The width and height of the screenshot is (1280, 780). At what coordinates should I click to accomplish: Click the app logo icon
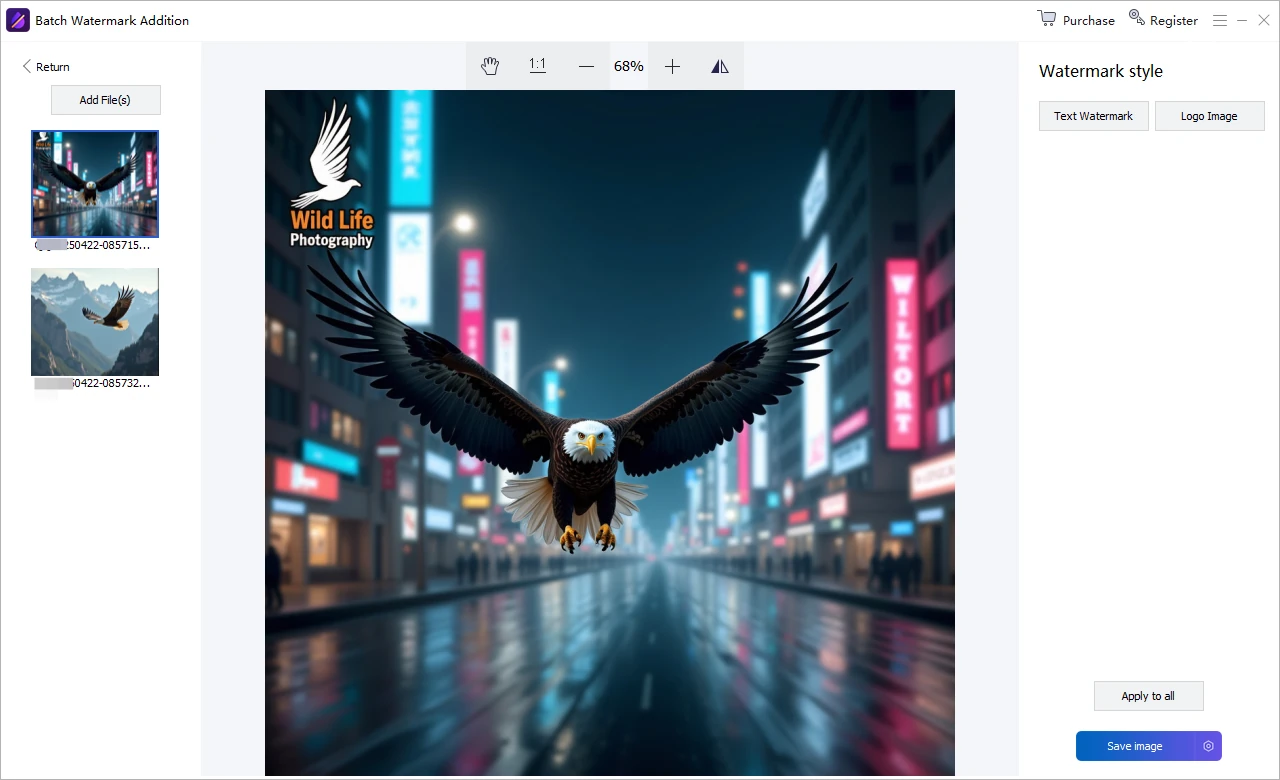point(18,20)
